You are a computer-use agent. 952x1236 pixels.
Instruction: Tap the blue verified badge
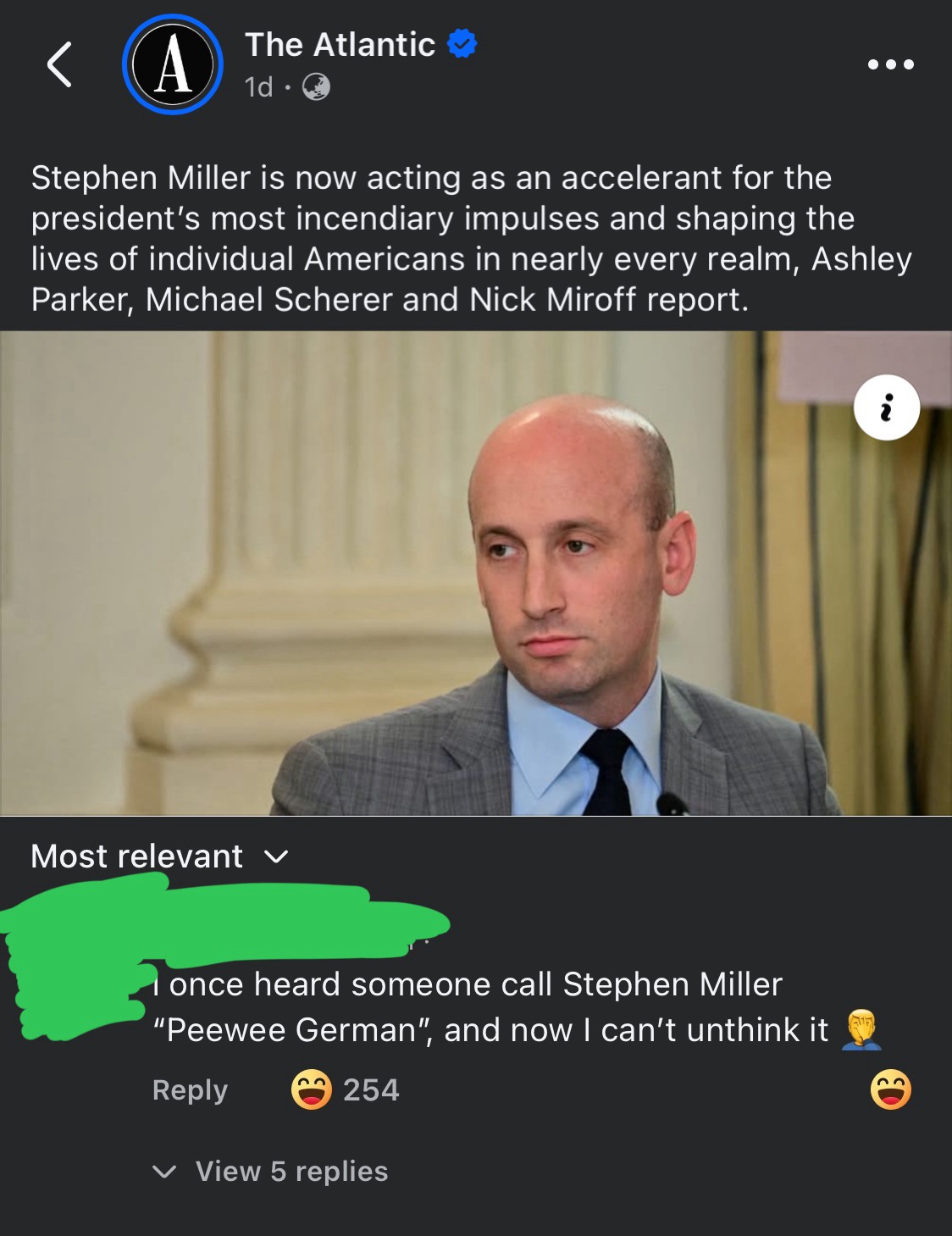(x=462, y=43)
